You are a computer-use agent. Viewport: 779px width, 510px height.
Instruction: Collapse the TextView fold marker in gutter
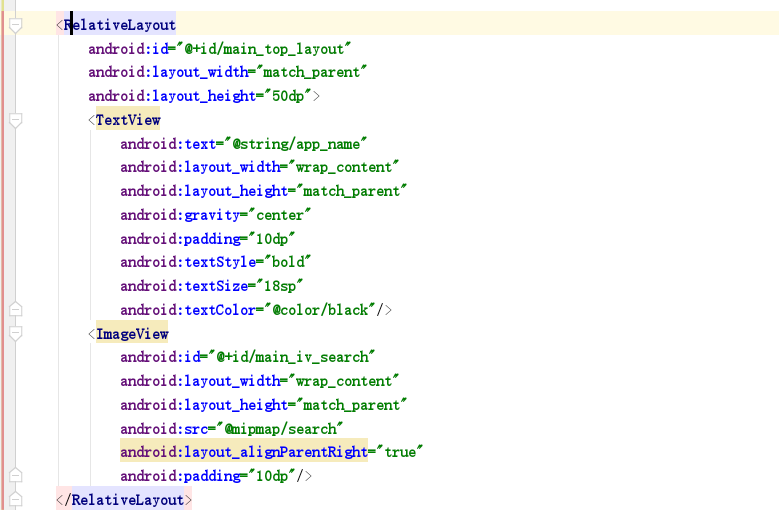click(15, 120)
